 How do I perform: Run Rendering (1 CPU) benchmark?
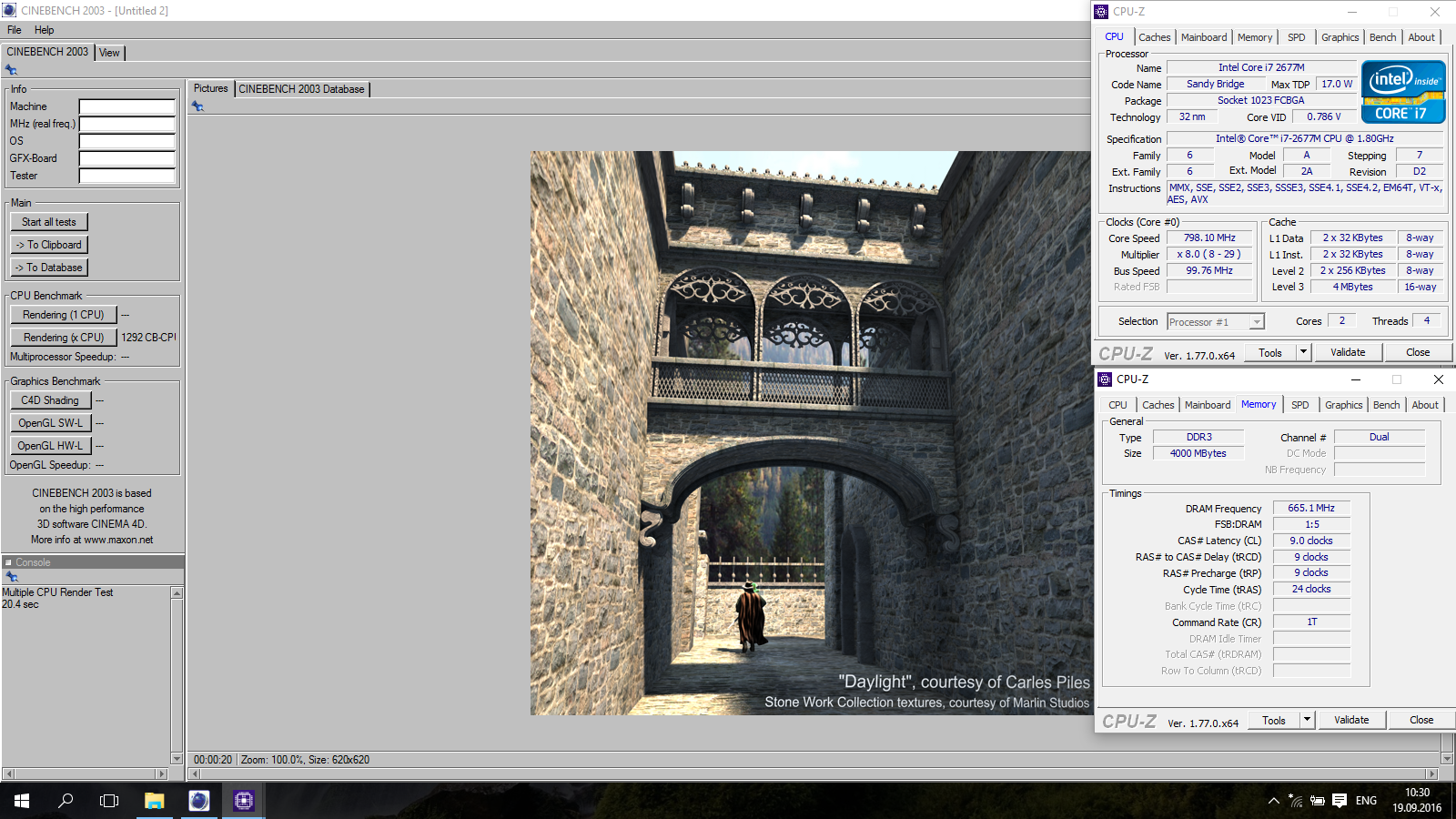point(64,315)
